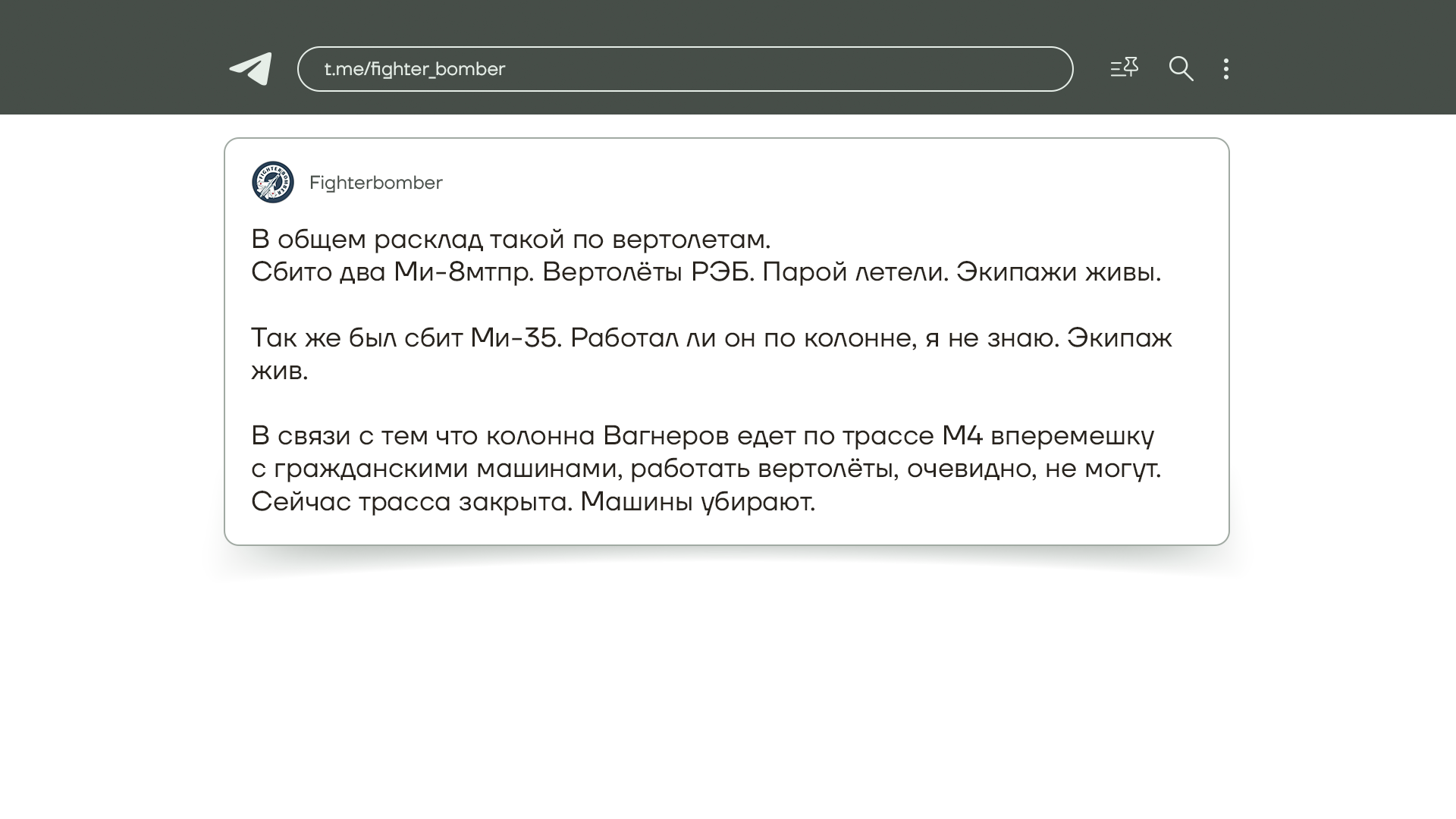Click the line starting 'Сбито два Ми-8мтпр'
The width and height of the screenshot is (1456, 819).
point(705,272)
